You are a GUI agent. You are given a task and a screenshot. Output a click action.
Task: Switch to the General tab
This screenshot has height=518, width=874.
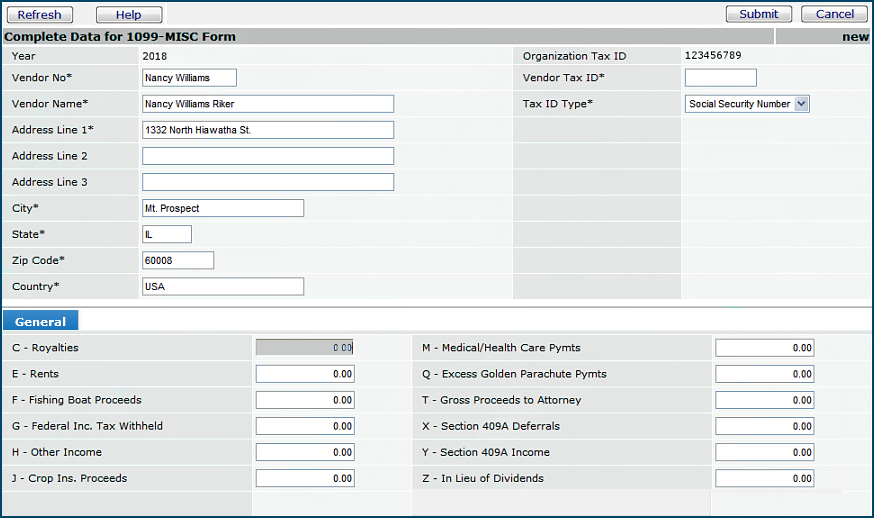pyautogui.click(x=41, y=322)
